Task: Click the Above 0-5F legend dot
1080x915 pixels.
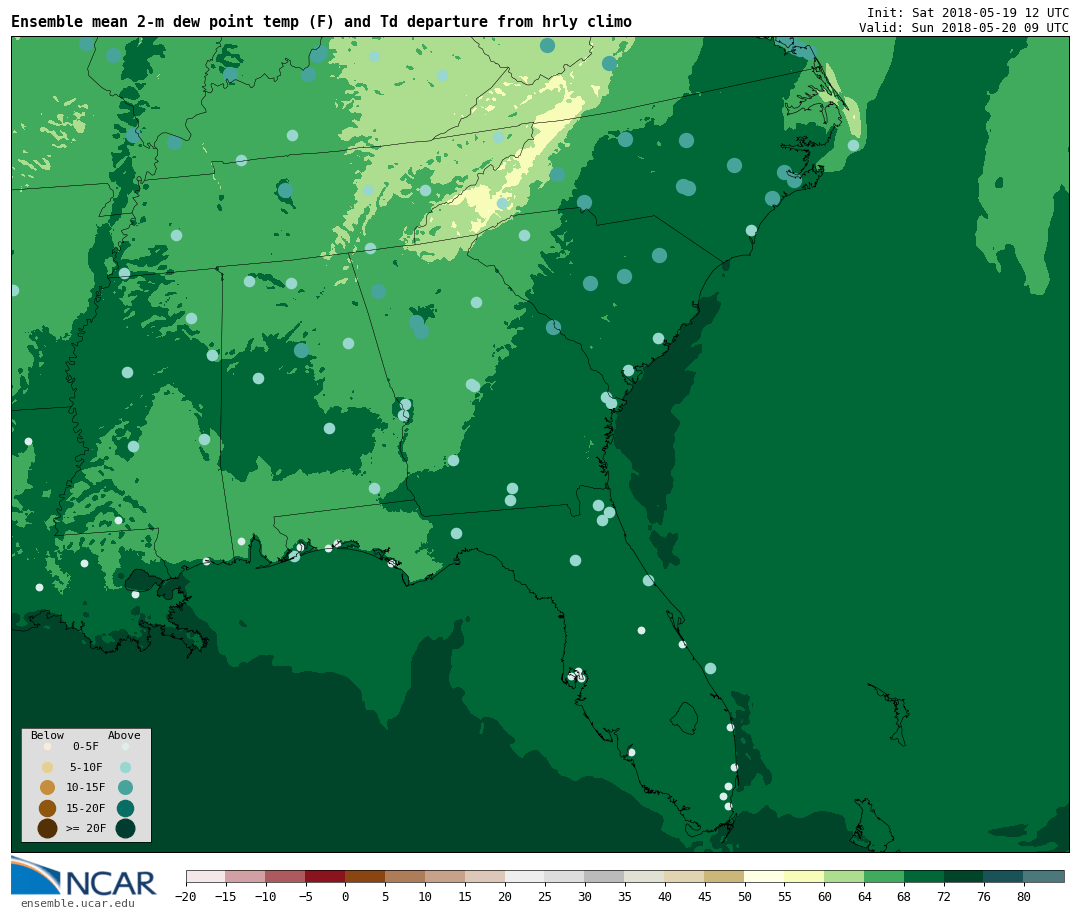Action: pyautogui.click(x=125, y=746)
